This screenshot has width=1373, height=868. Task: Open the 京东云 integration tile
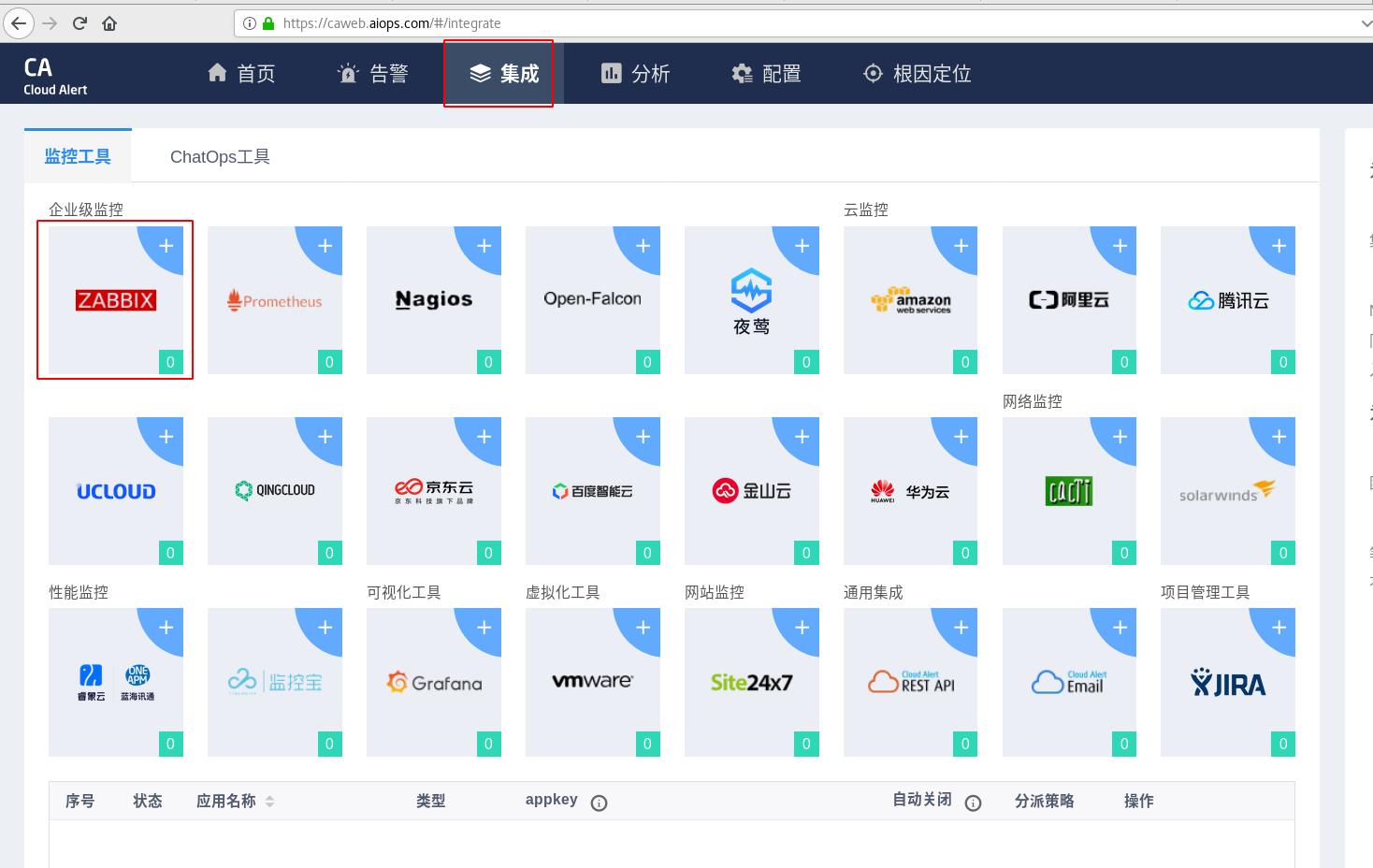pos(434,491)
